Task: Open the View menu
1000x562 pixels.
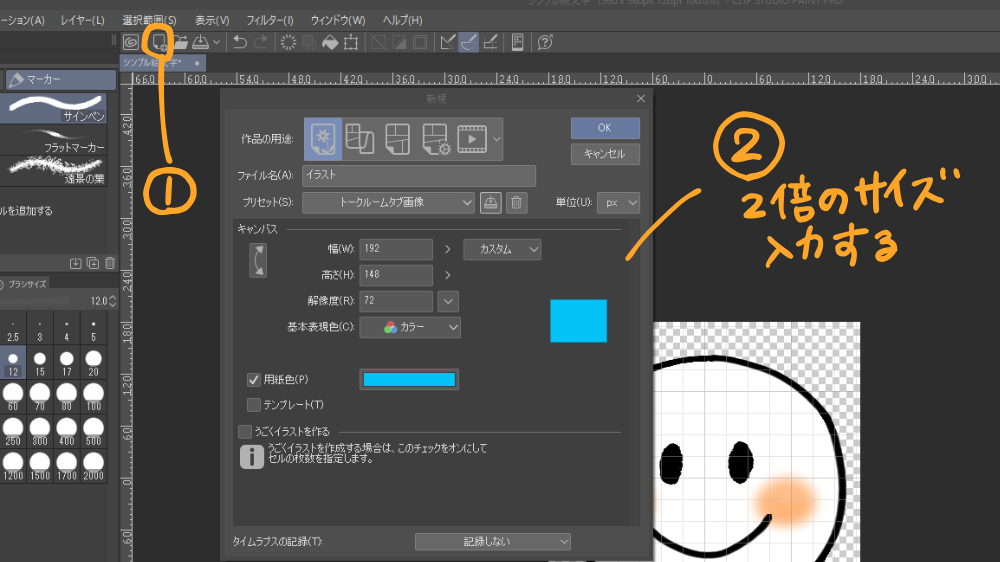Action: 212,20
